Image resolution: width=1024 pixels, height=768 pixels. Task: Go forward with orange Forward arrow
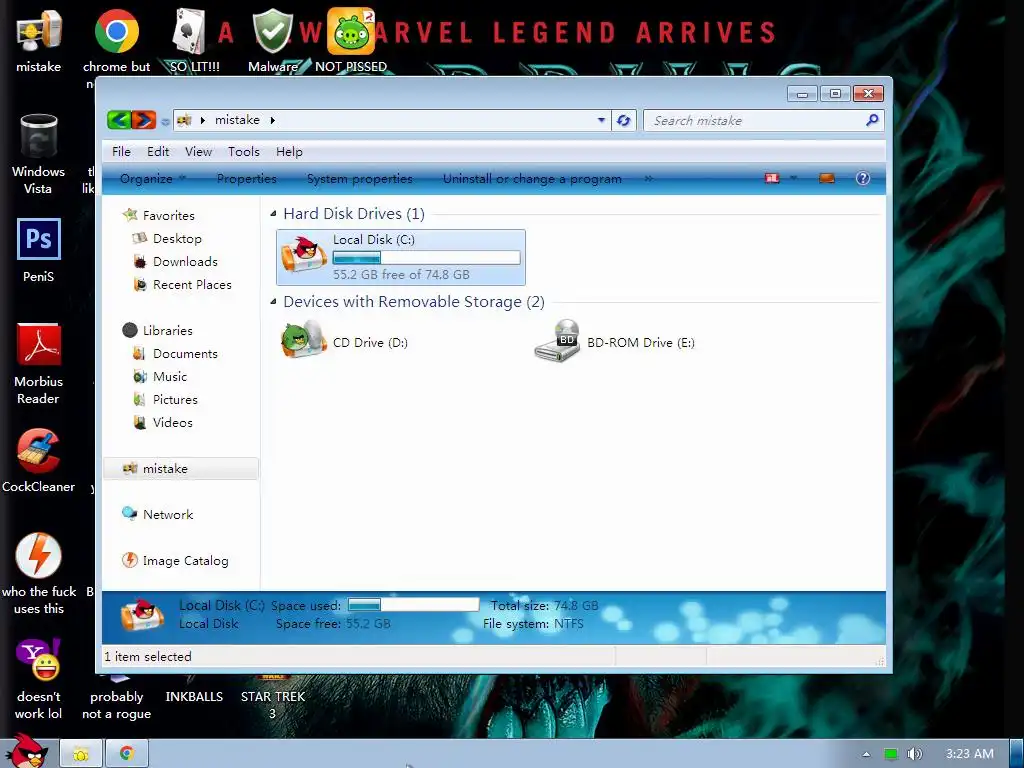click(x=144, y=120)
